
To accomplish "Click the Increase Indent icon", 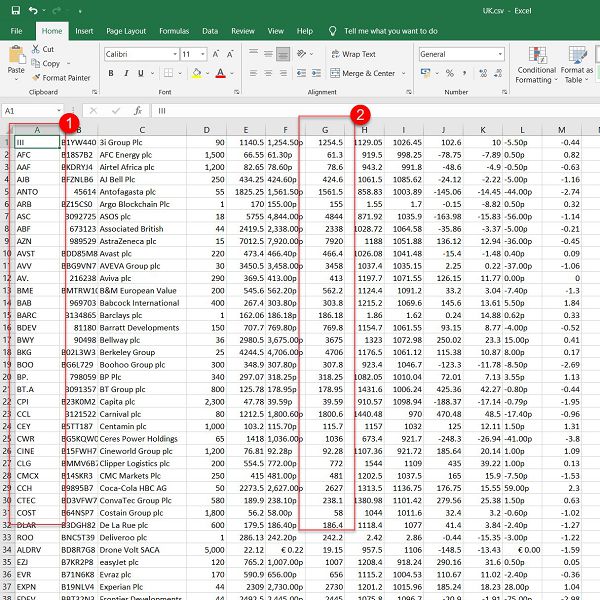I will 316,73.
